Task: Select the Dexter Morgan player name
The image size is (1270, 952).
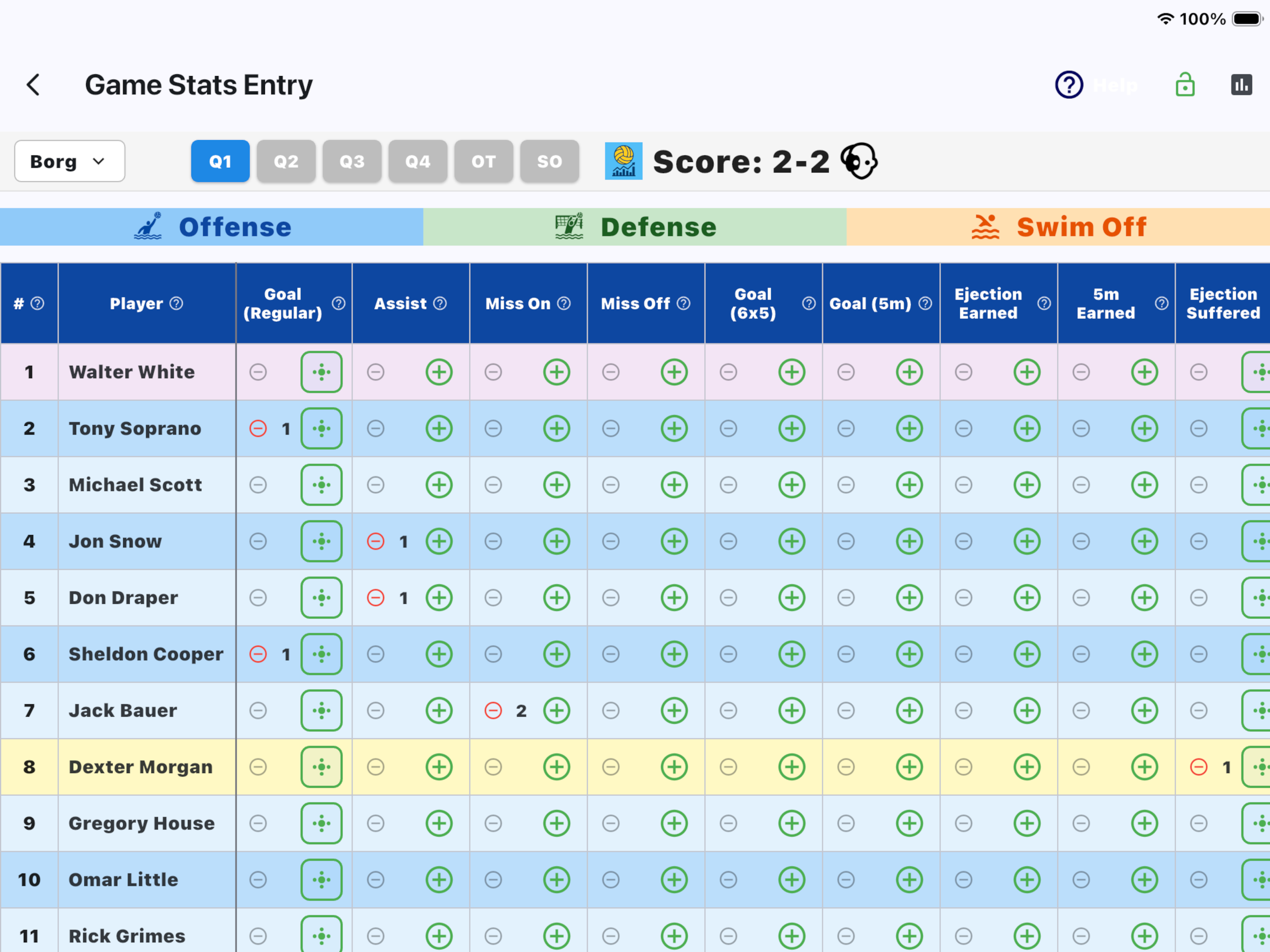Action: click(141, 767)
